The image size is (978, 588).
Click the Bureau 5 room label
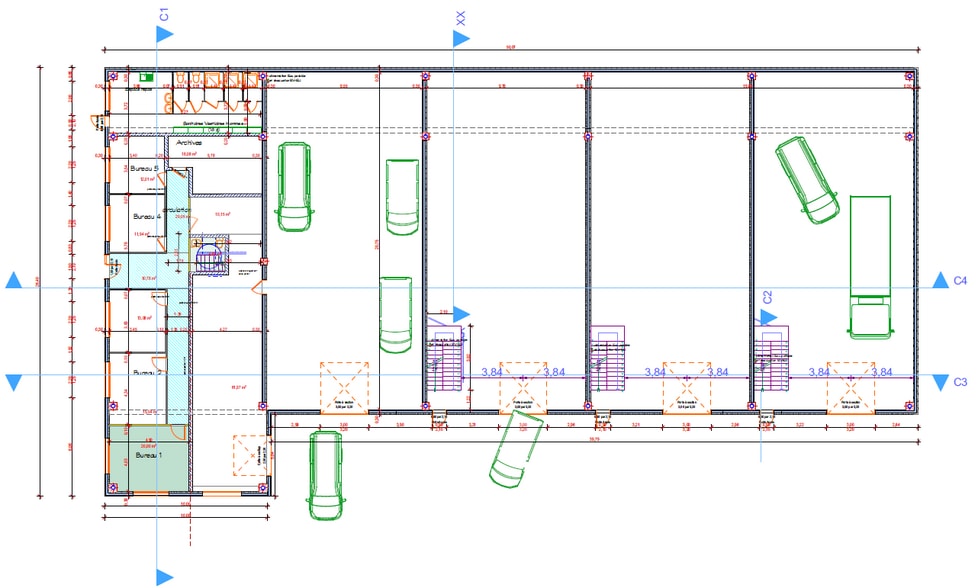pos(146,169)
